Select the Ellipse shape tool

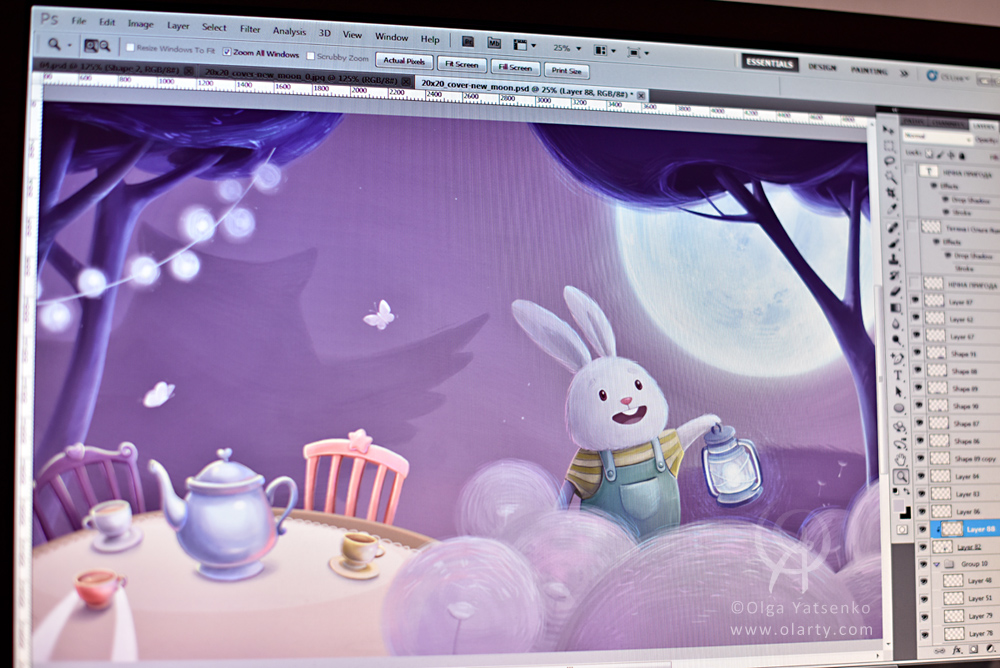[x=899, y=408]
